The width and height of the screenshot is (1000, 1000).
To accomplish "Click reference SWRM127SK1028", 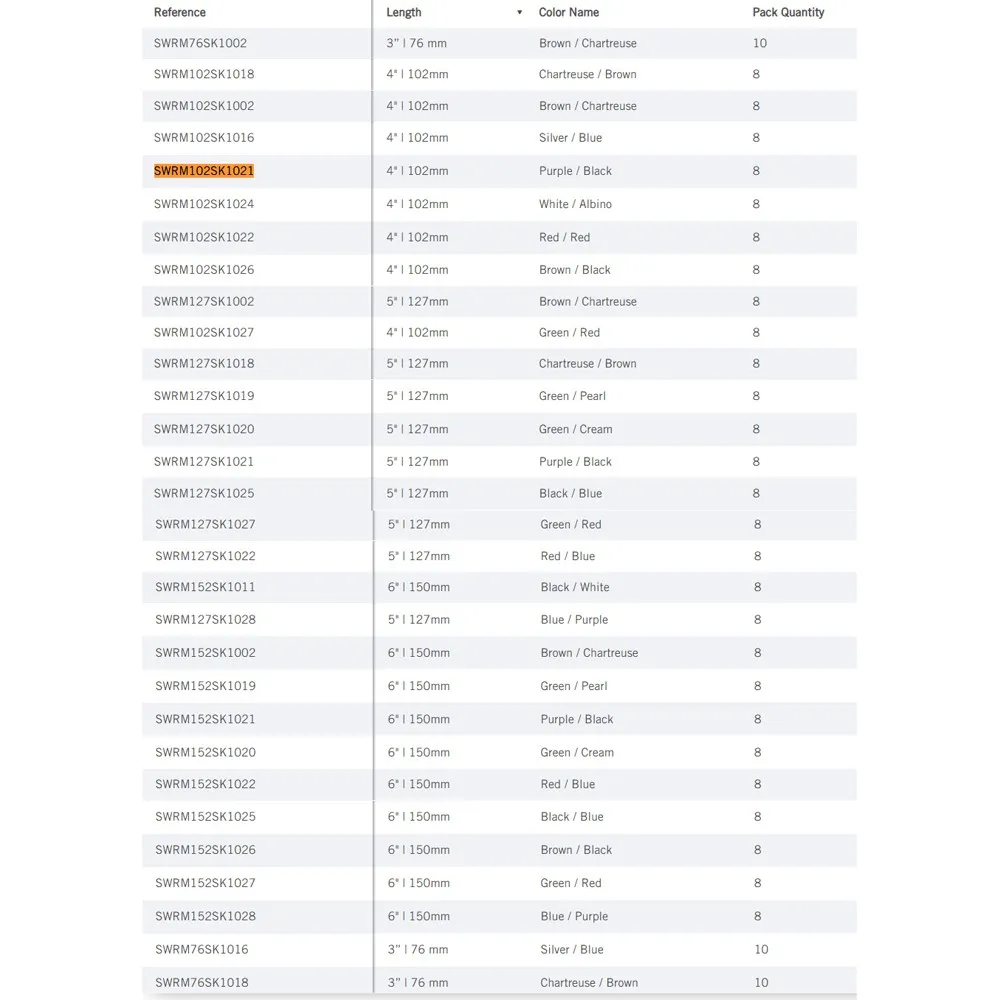I will click(x=205, y=620).
